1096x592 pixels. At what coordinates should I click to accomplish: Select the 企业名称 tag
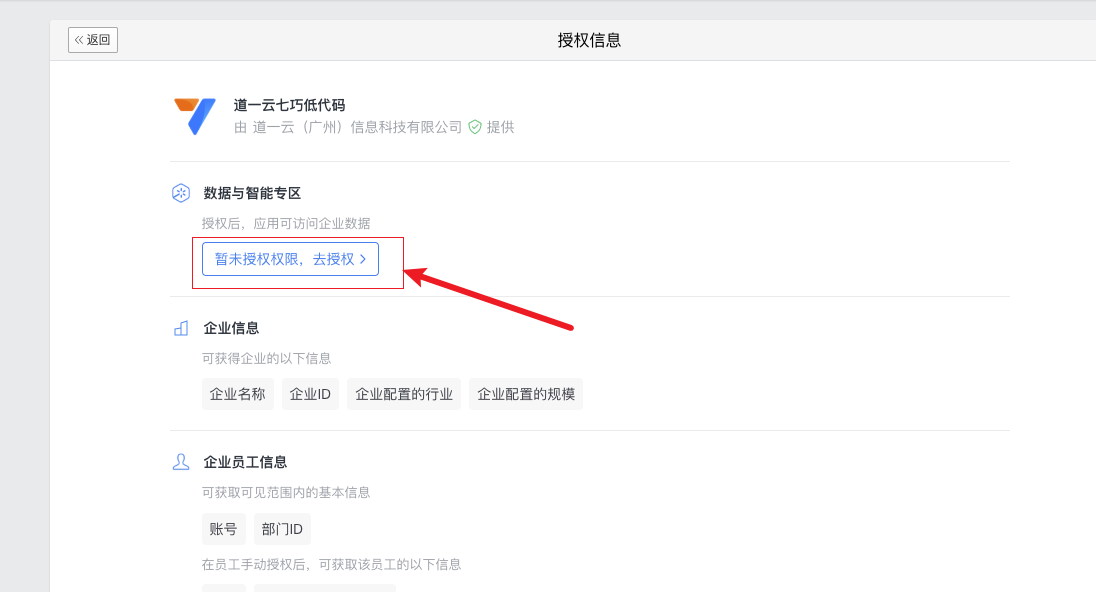tap(238, 394)
